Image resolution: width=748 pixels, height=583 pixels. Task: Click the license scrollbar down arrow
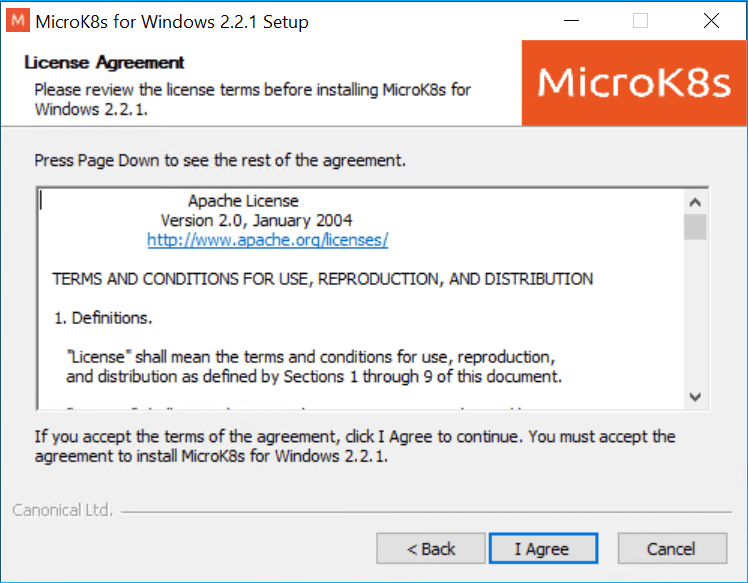(695, 397)
